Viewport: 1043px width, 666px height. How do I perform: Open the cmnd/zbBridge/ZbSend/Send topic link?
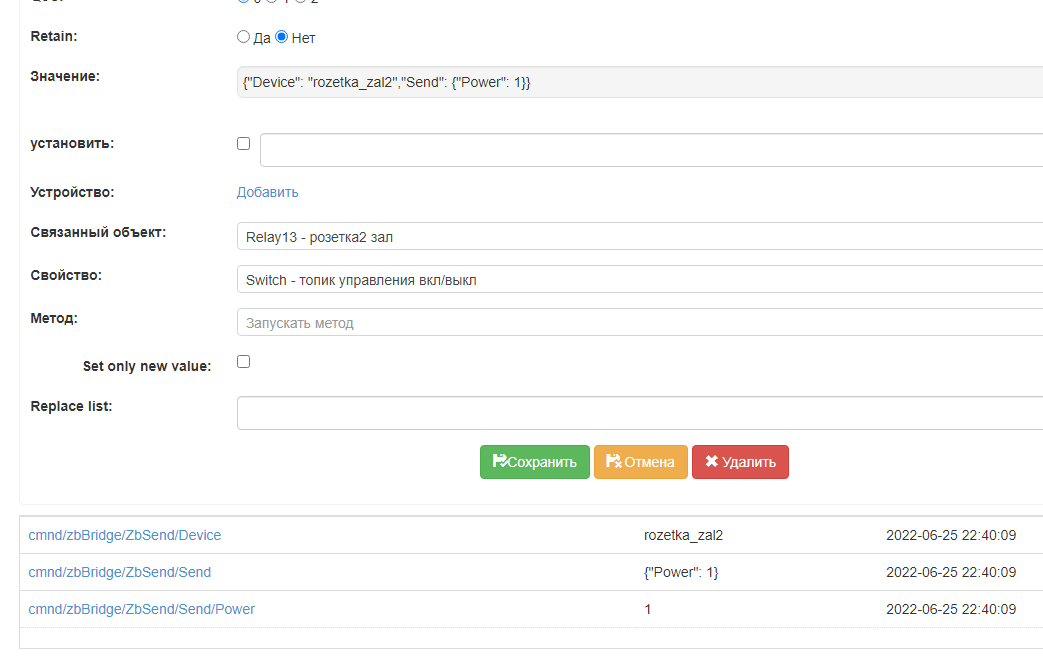[x=120, y=572]
